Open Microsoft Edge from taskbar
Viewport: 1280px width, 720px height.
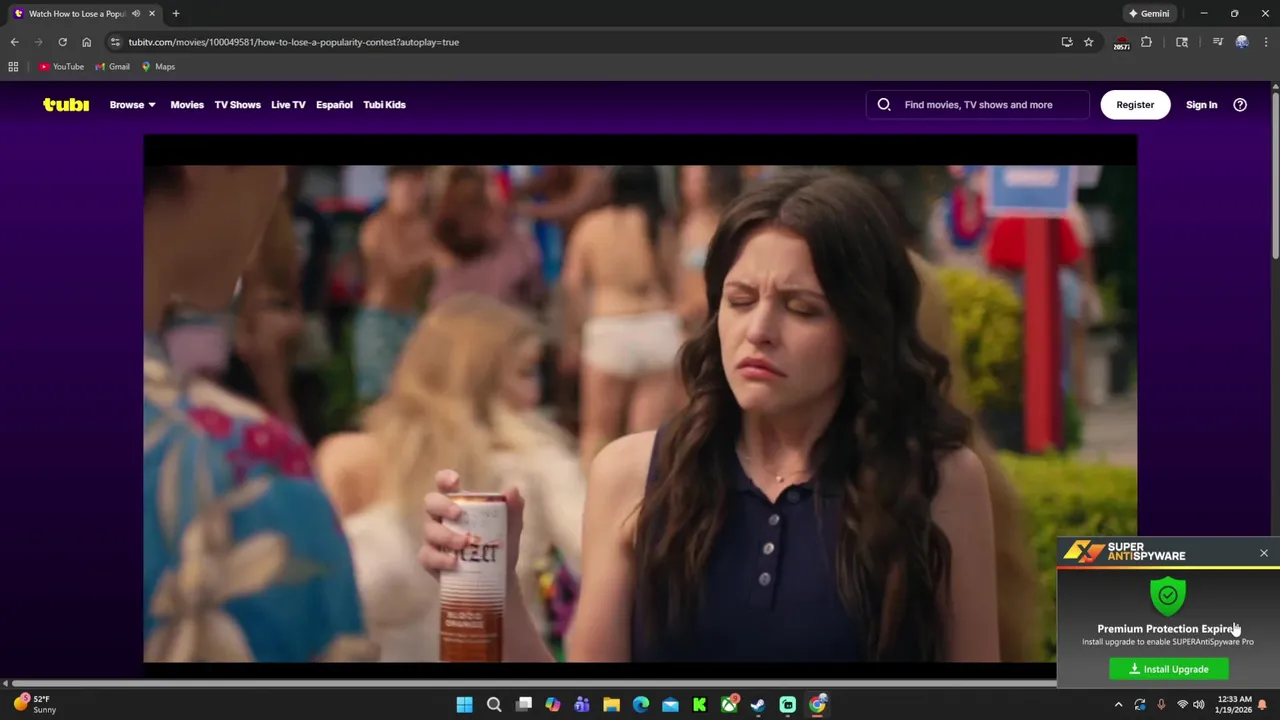coord(641,705)
